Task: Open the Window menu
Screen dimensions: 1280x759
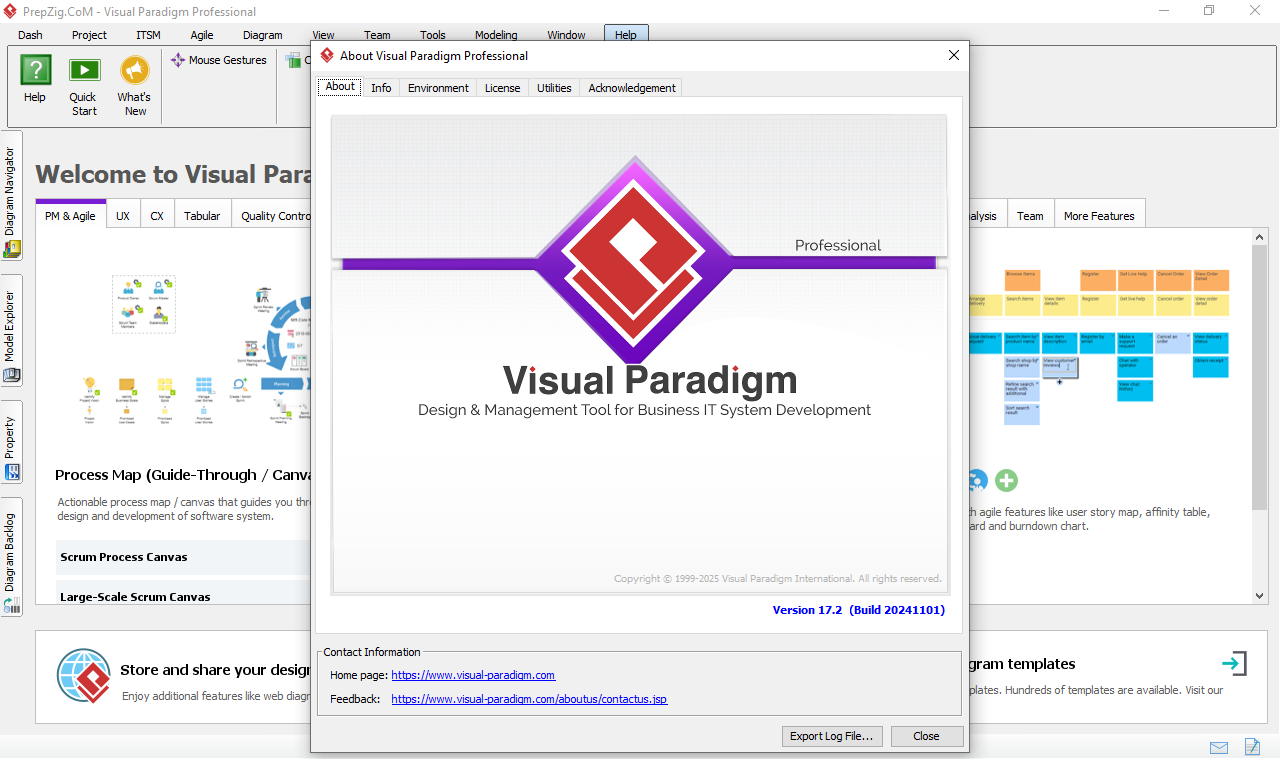Action: click(x=566, y=35)
